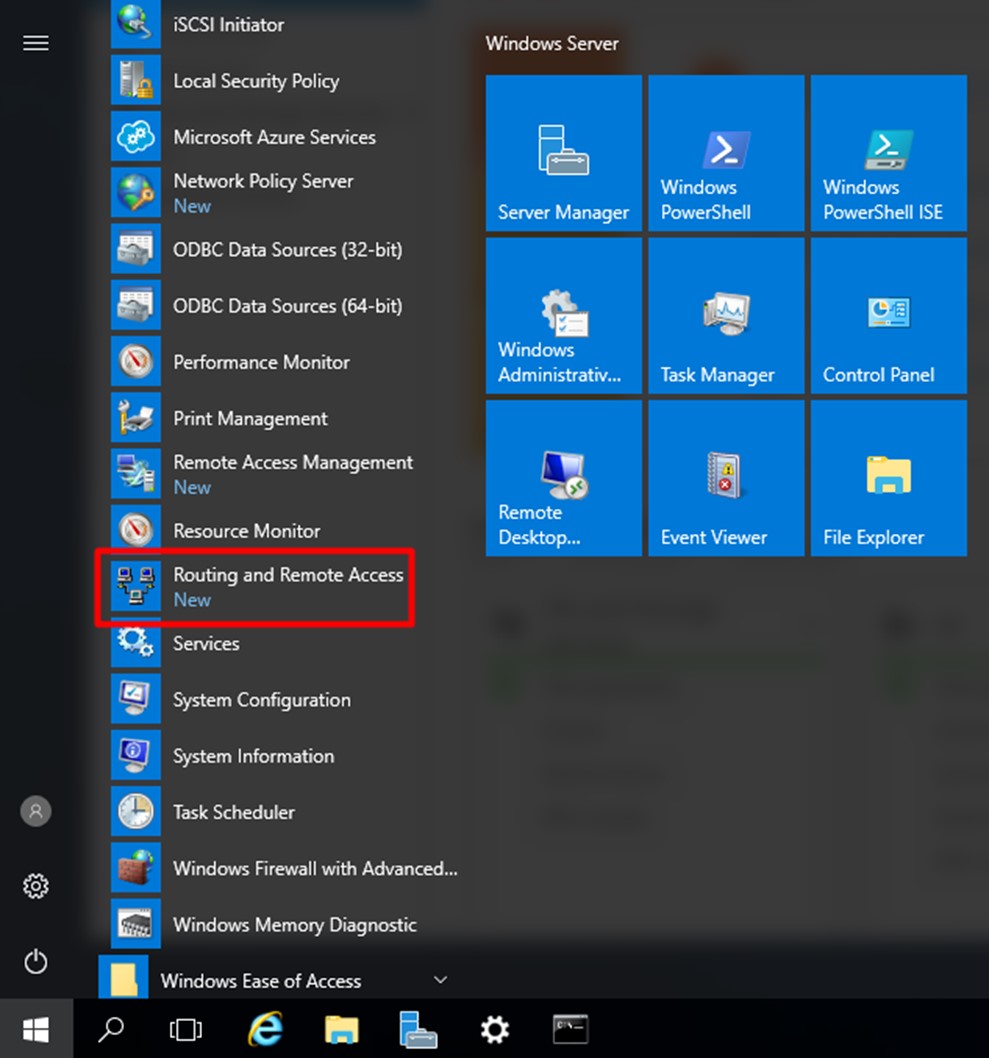Switch to Command Prompt on the taskbar
Screen dimensions: 989x1058
tap(571, 1030)
